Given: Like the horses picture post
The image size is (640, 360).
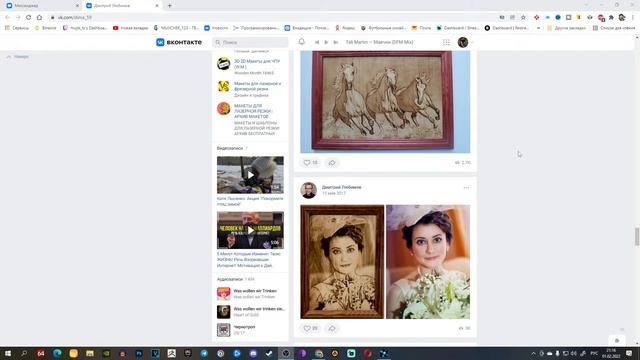Looking at the screenshot, I should (x=310, y=162).
